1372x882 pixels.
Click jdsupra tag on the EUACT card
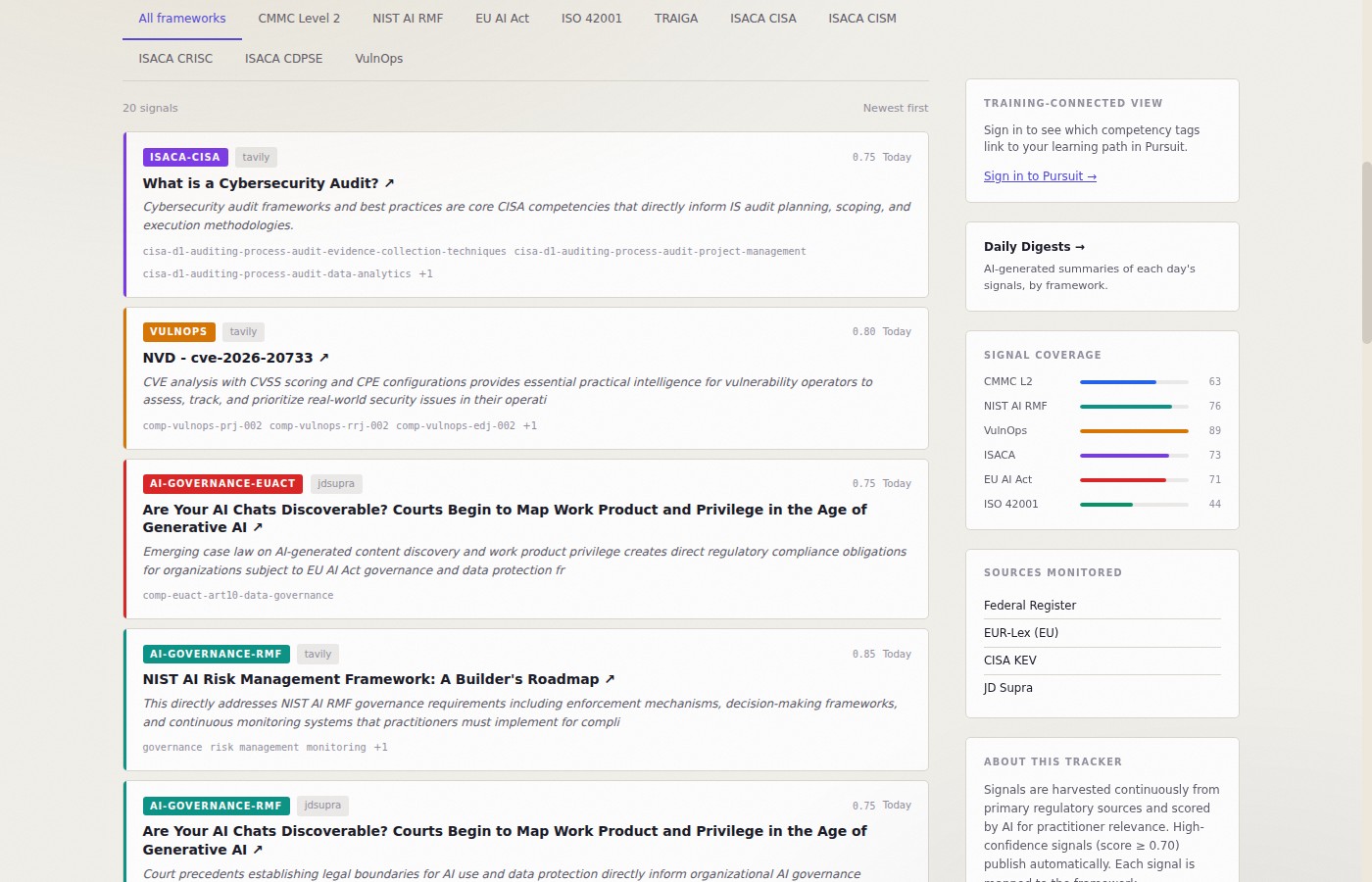[336, 484]
